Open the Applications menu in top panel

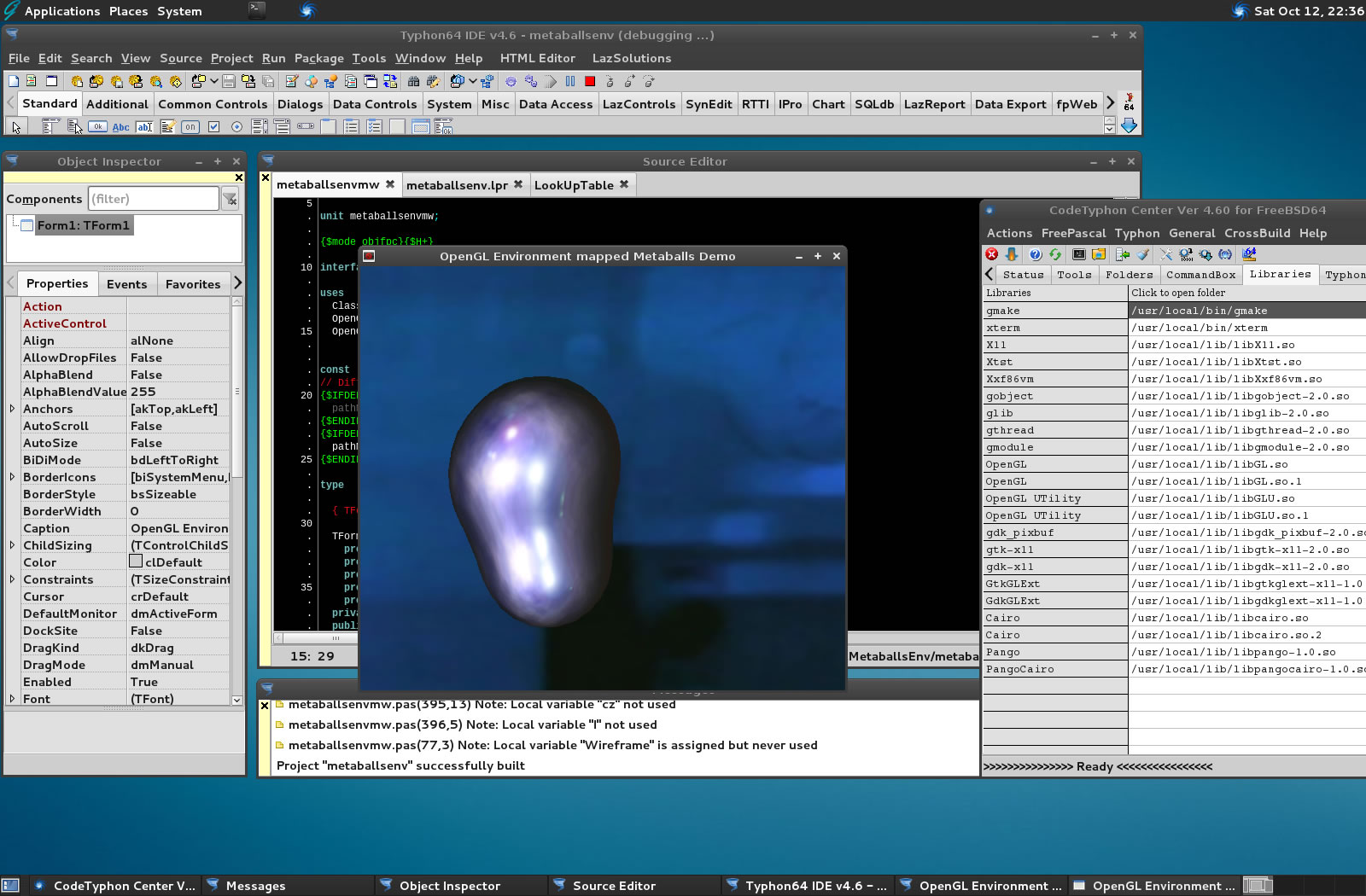click(61, 11)
